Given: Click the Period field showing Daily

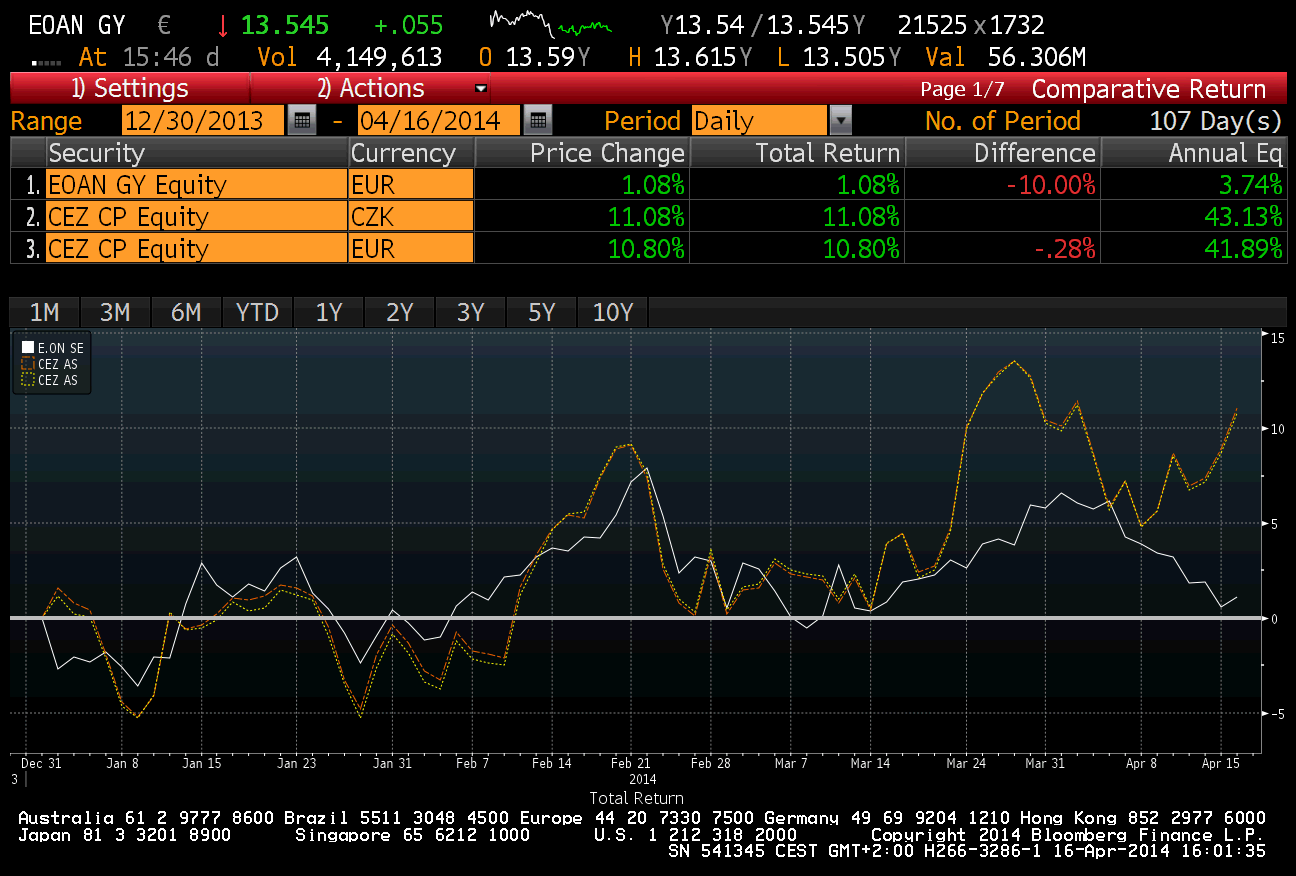Looking at the screenshot, I should click(759, 121).
